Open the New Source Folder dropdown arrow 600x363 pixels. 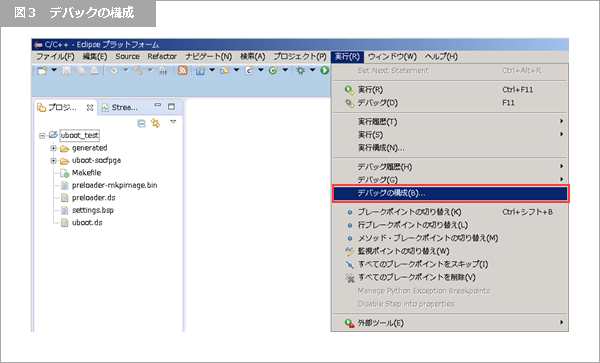tap(236, 70)
